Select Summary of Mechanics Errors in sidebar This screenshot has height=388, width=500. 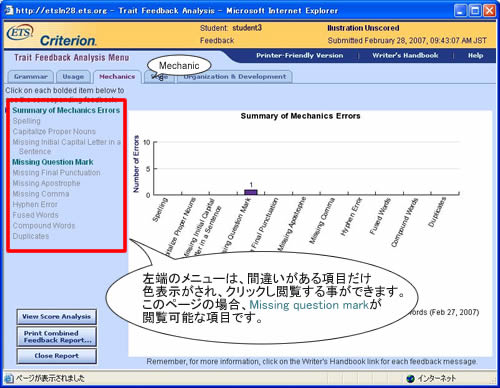(x=66, y=110)
